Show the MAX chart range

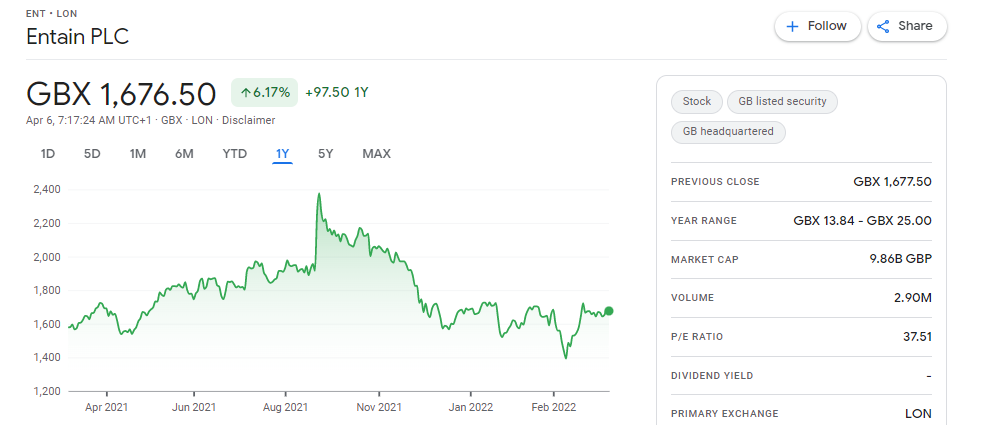point(376,153)
